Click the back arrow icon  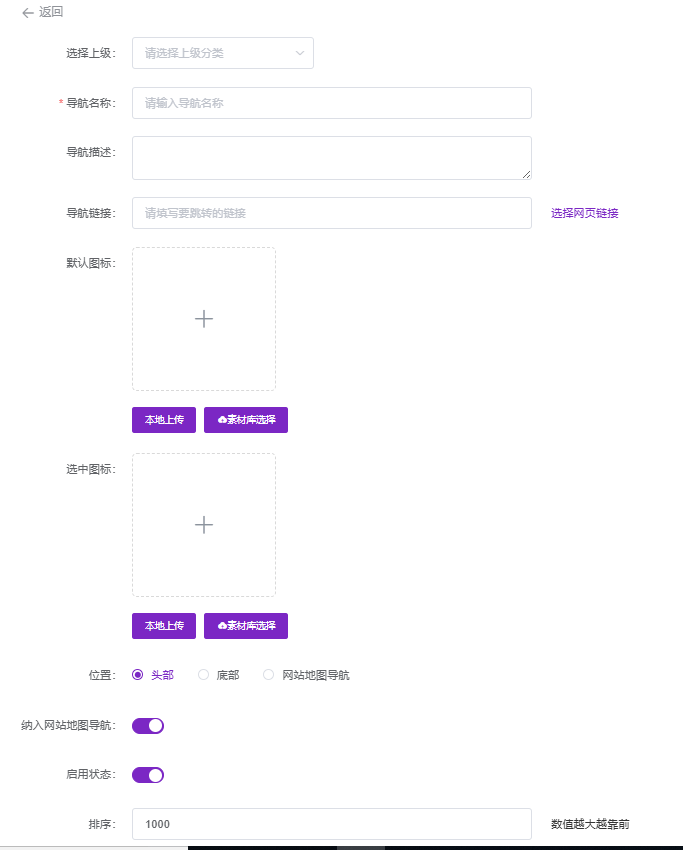click(x=27, y=13)
